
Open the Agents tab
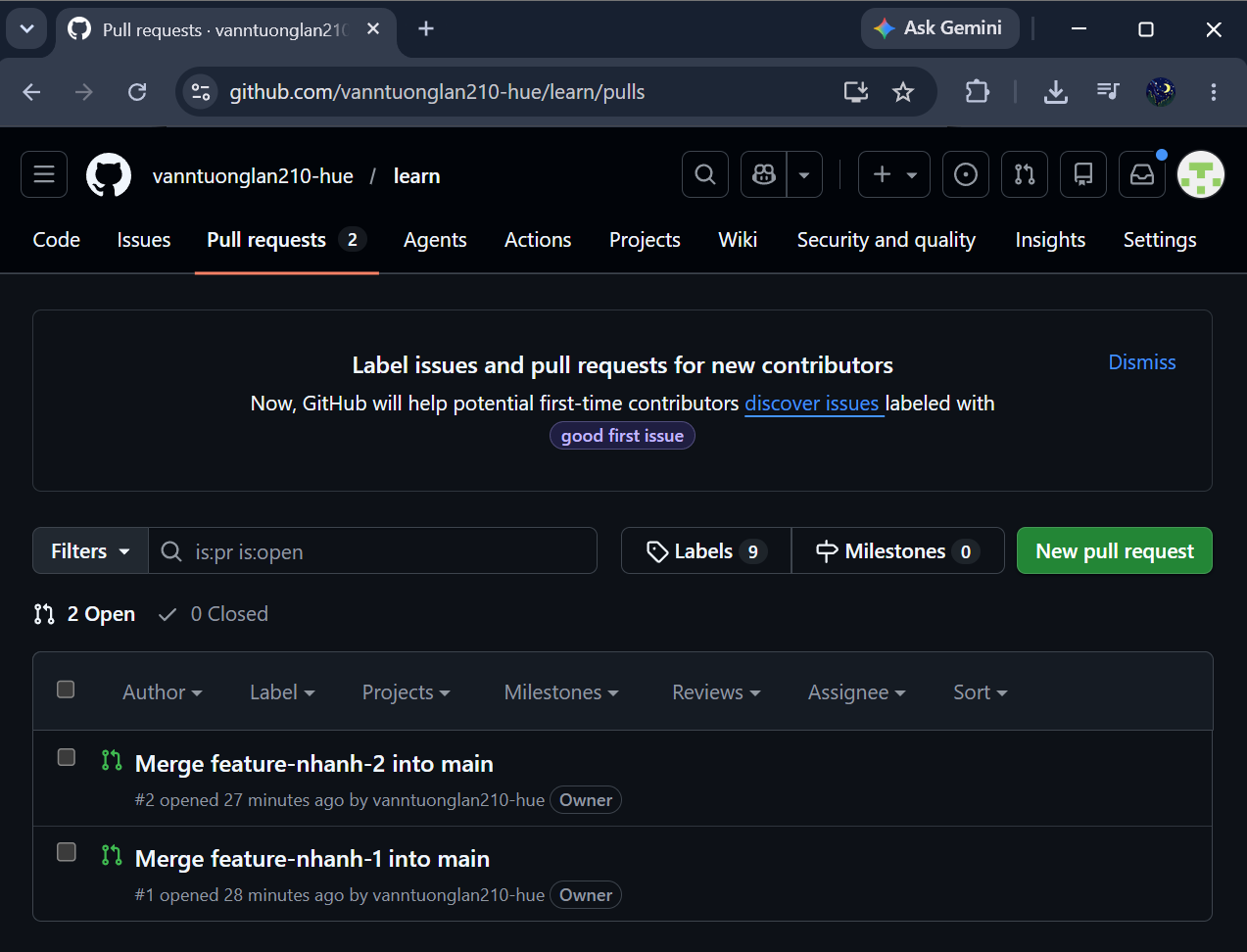(x=435, y=240)
